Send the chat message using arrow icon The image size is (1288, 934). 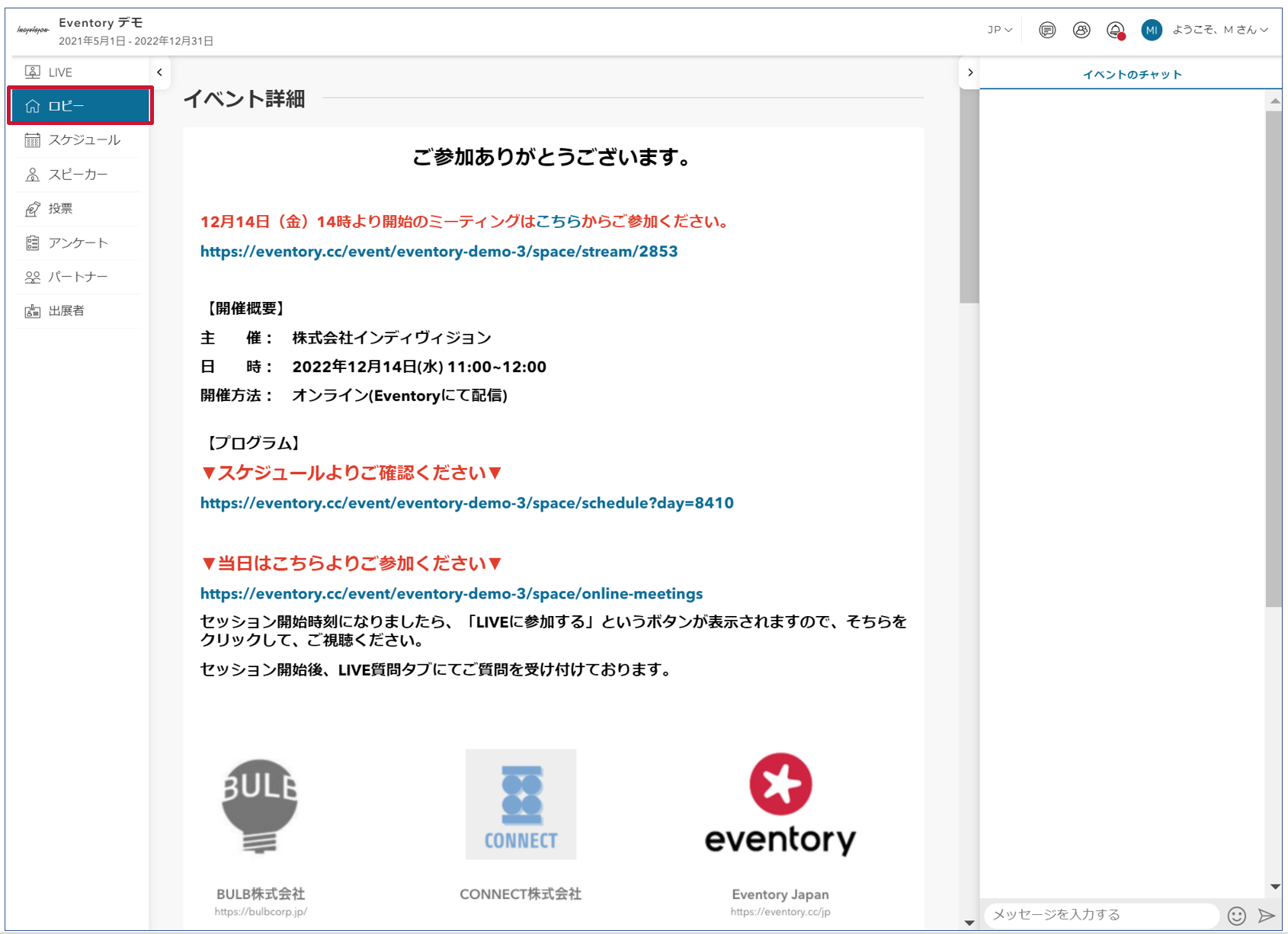pos(1267,915)
